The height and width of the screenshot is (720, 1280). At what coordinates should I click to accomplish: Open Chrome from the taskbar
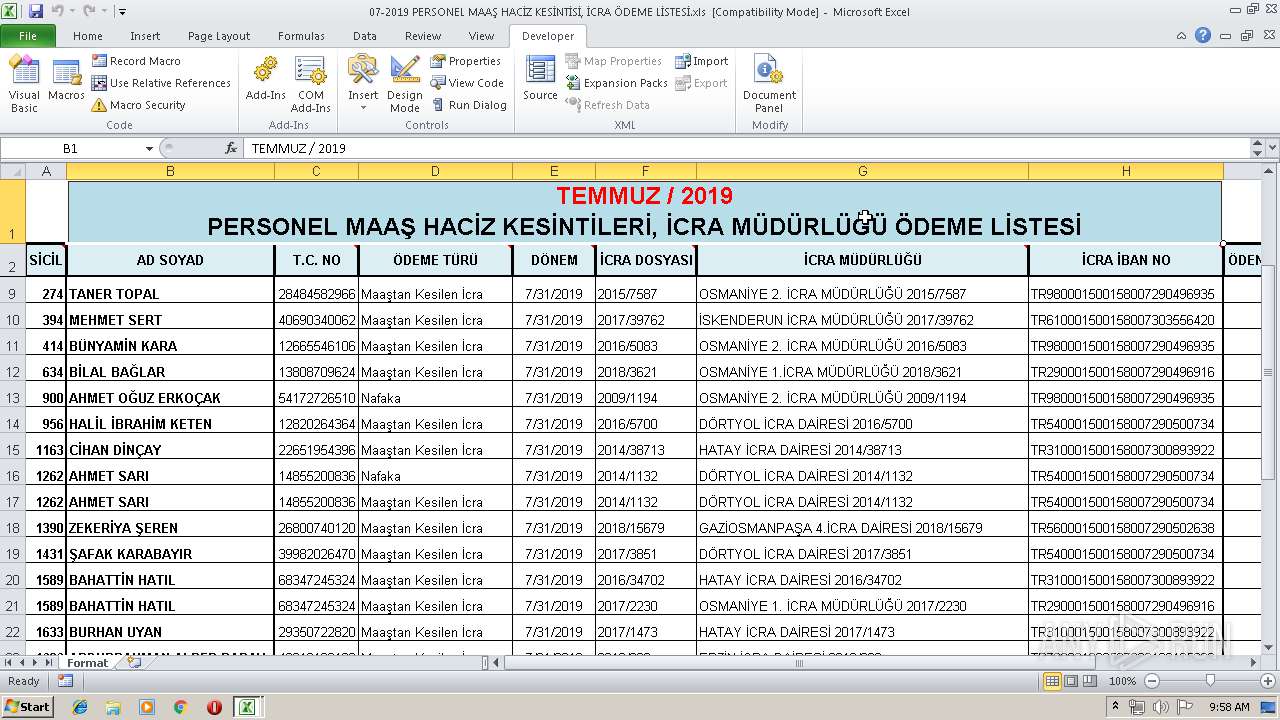[x=181, y=707]
